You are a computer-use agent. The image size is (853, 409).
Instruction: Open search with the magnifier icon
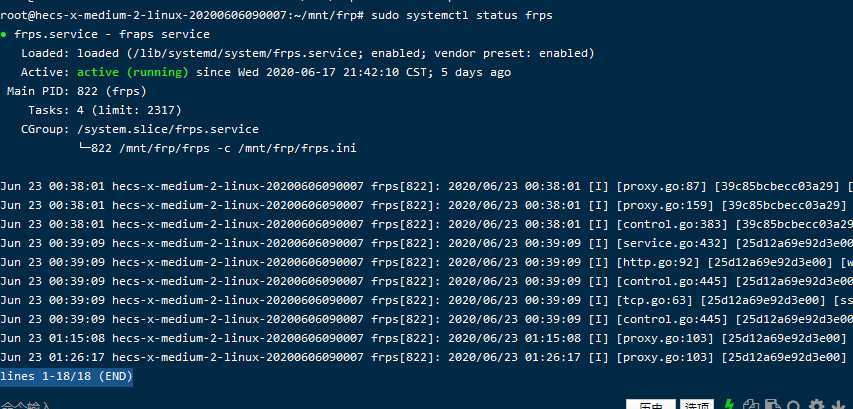tap(792, 405)
